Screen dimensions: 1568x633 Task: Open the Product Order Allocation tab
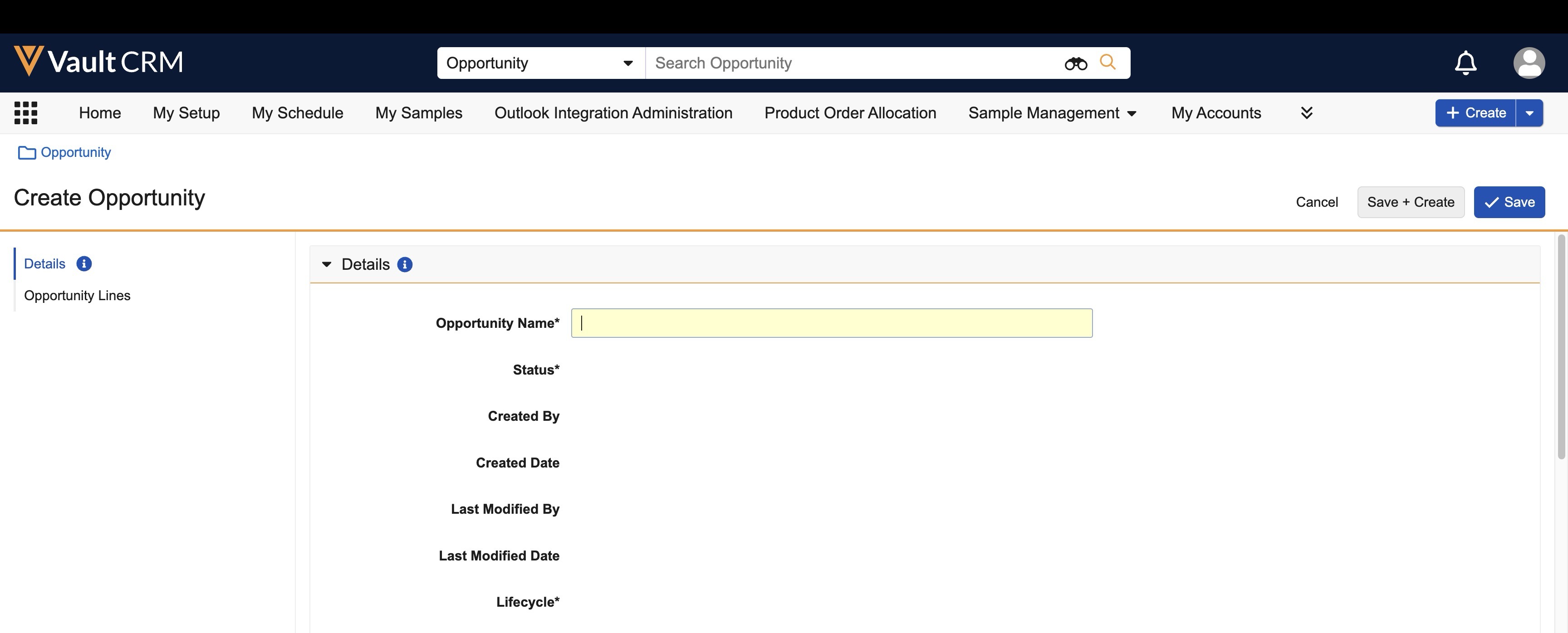850,113
